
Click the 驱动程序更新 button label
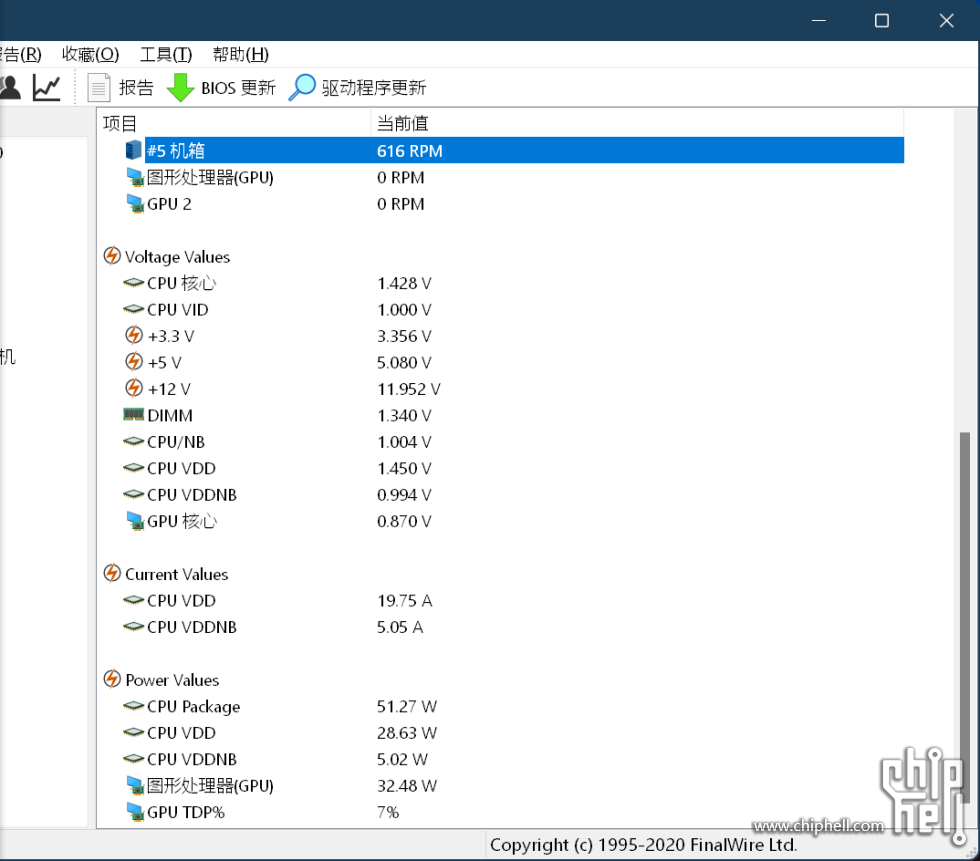pos(374,87)
